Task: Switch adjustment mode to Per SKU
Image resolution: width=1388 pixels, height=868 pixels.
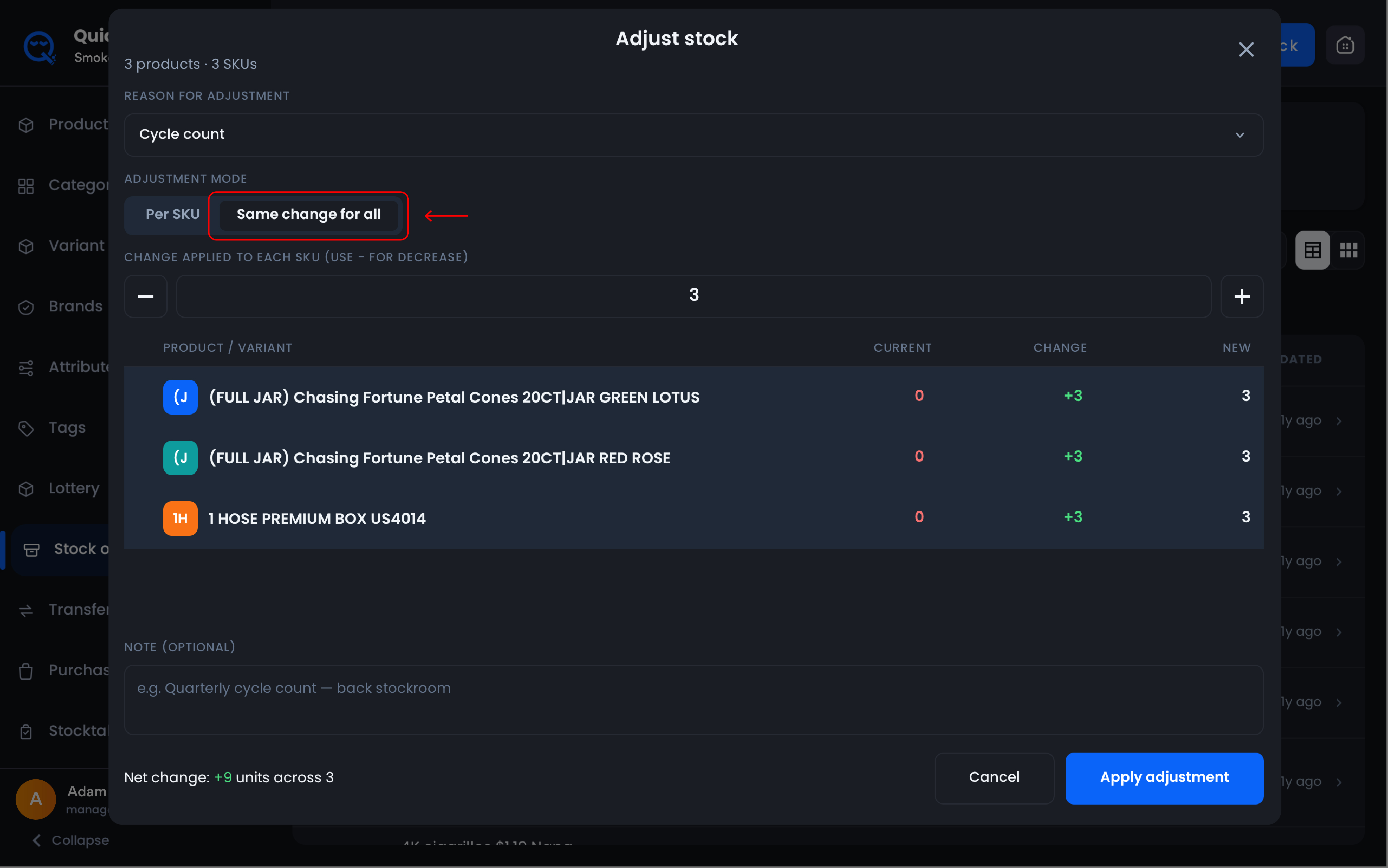Action: tap(172, 215)
